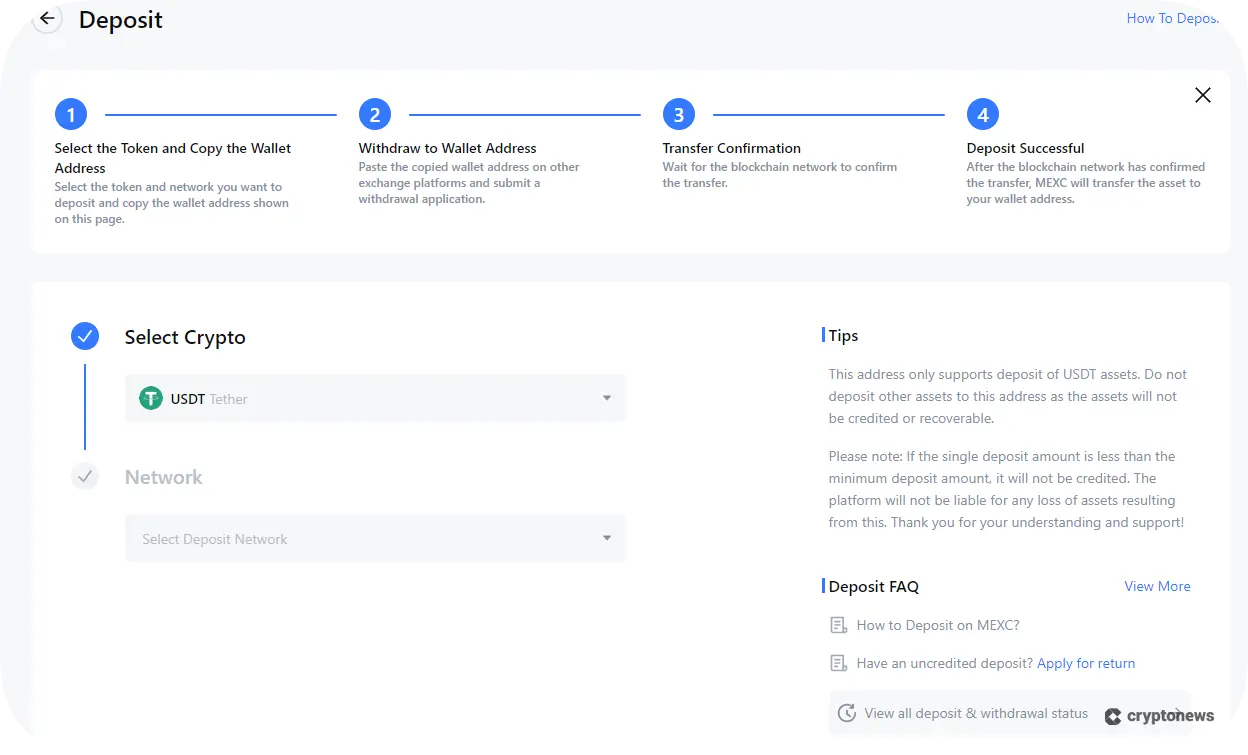Select the 'Withdraw to Wallet Address' step heading

coord(448,148)
